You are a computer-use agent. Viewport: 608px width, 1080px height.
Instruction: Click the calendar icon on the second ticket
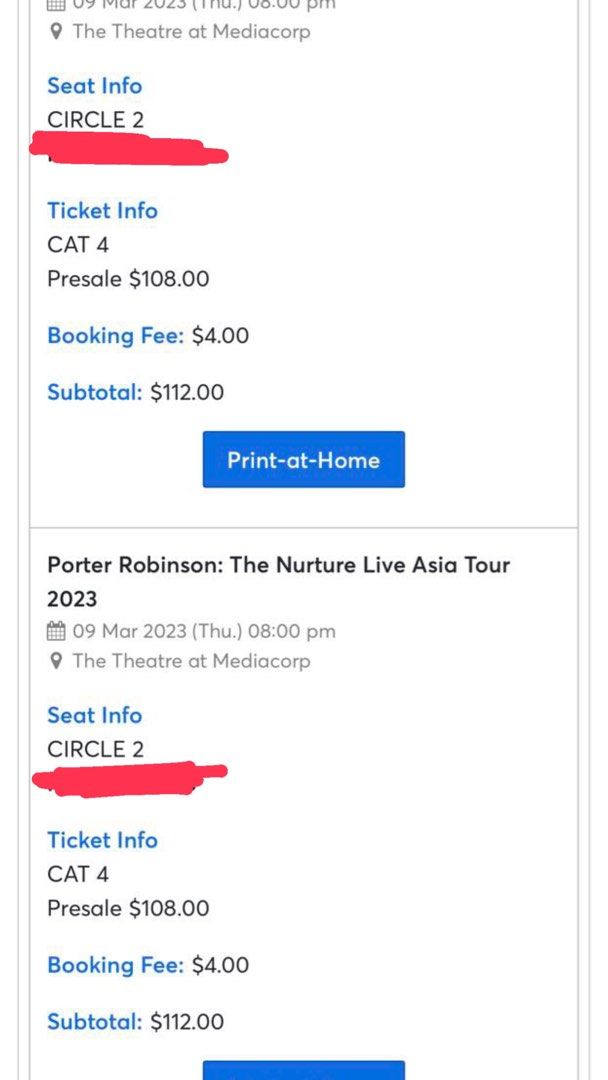pos(55,631)
